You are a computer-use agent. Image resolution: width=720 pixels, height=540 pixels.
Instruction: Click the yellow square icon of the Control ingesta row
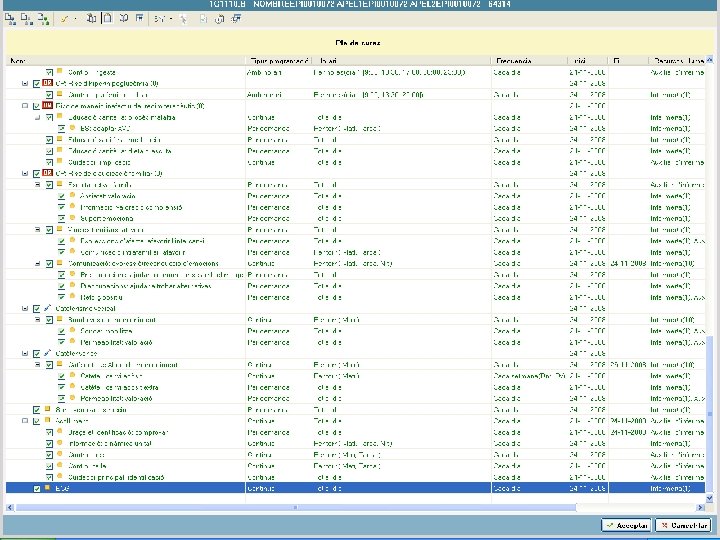60,72
